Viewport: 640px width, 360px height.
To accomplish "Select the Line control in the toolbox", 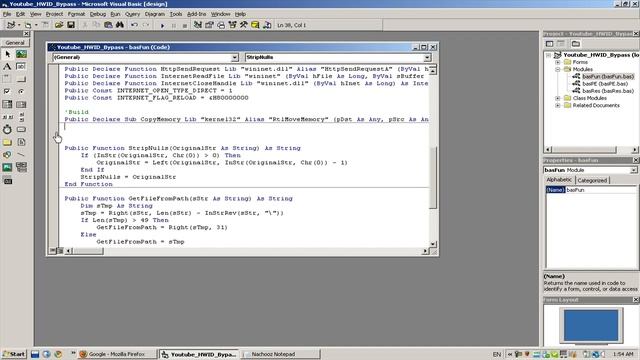I will coord(21,155).
